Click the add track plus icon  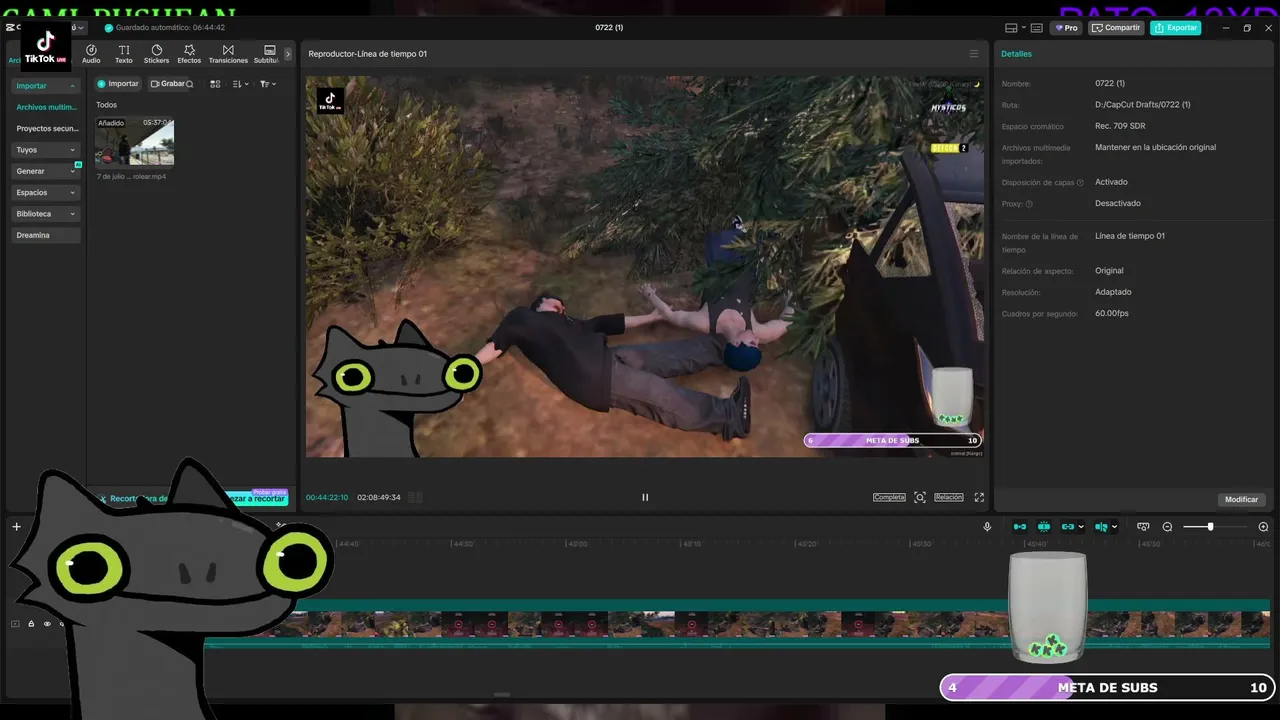coord(16,527)
